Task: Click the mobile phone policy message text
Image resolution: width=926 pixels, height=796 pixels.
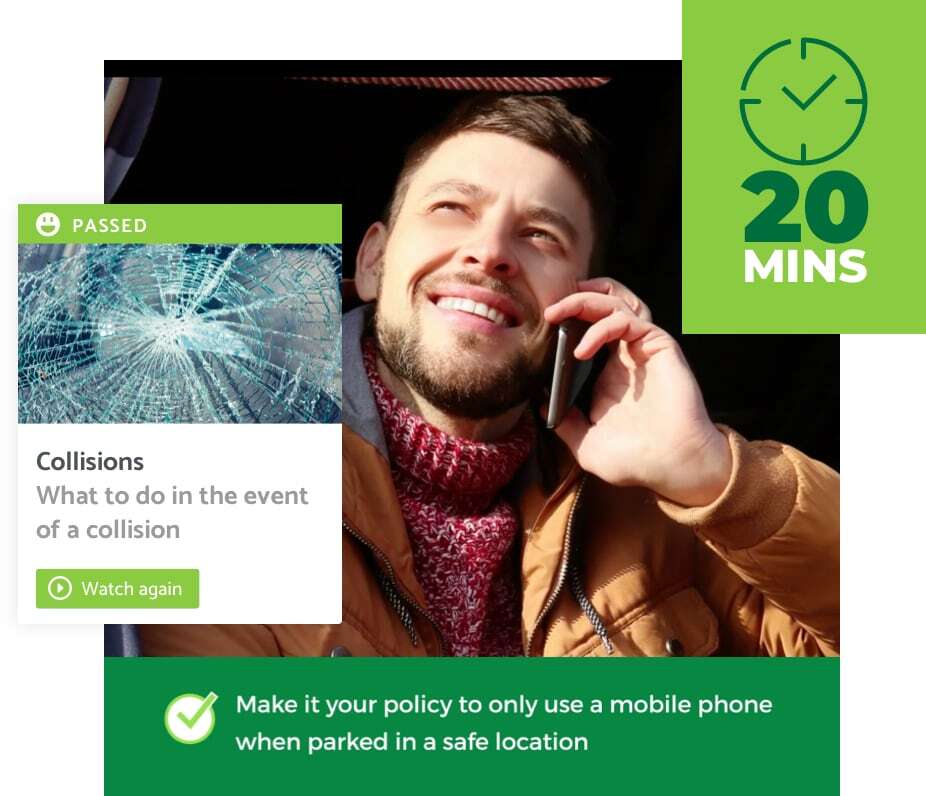Action: (x=504, y=723)
